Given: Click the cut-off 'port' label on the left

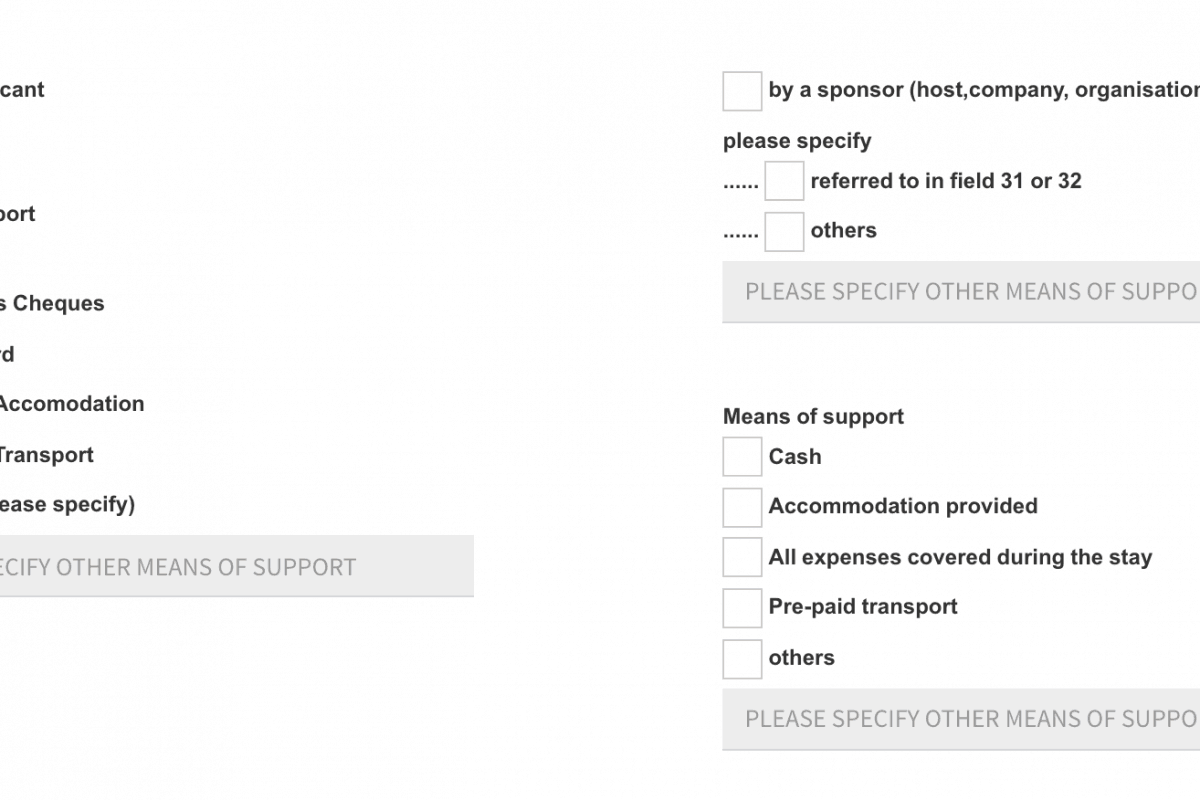Looking at the screenshot, I should pos(17,214).
